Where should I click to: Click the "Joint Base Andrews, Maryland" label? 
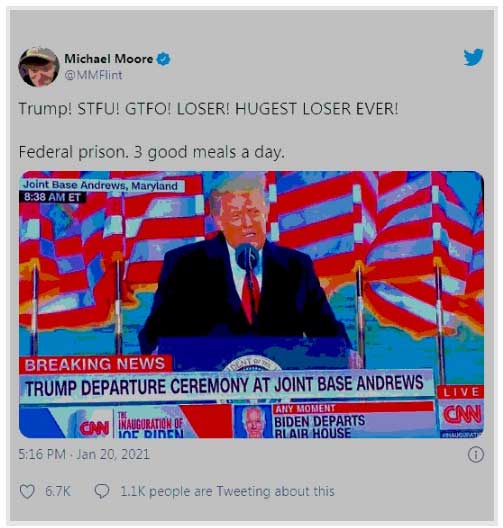(x=101, y=185)
